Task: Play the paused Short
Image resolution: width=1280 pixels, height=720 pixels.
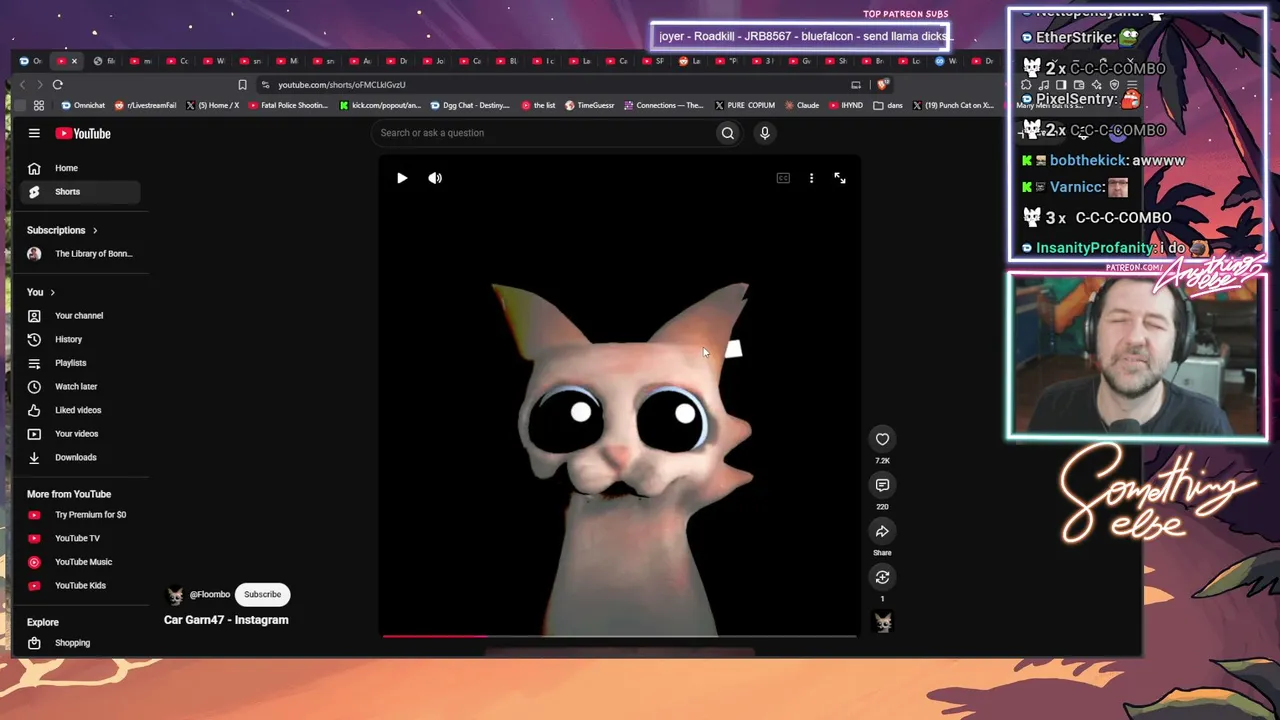Action: pyautogui.click(x=402, y=178)
